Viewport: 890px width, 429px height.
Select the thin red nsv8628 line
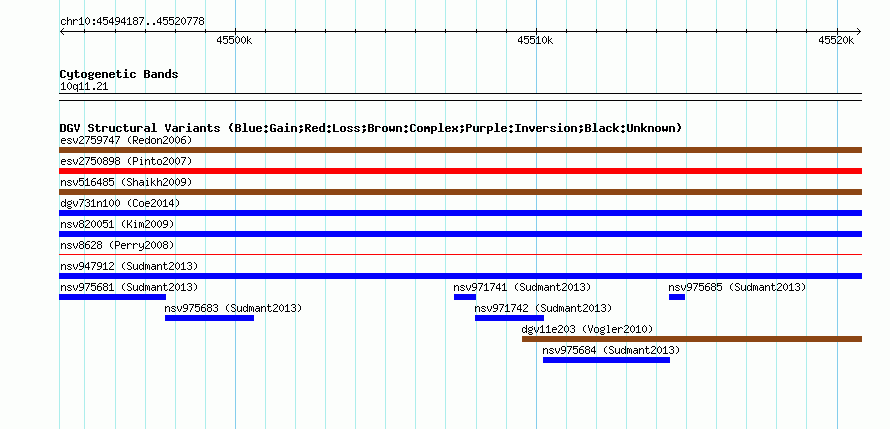click(x=460, y=255)
